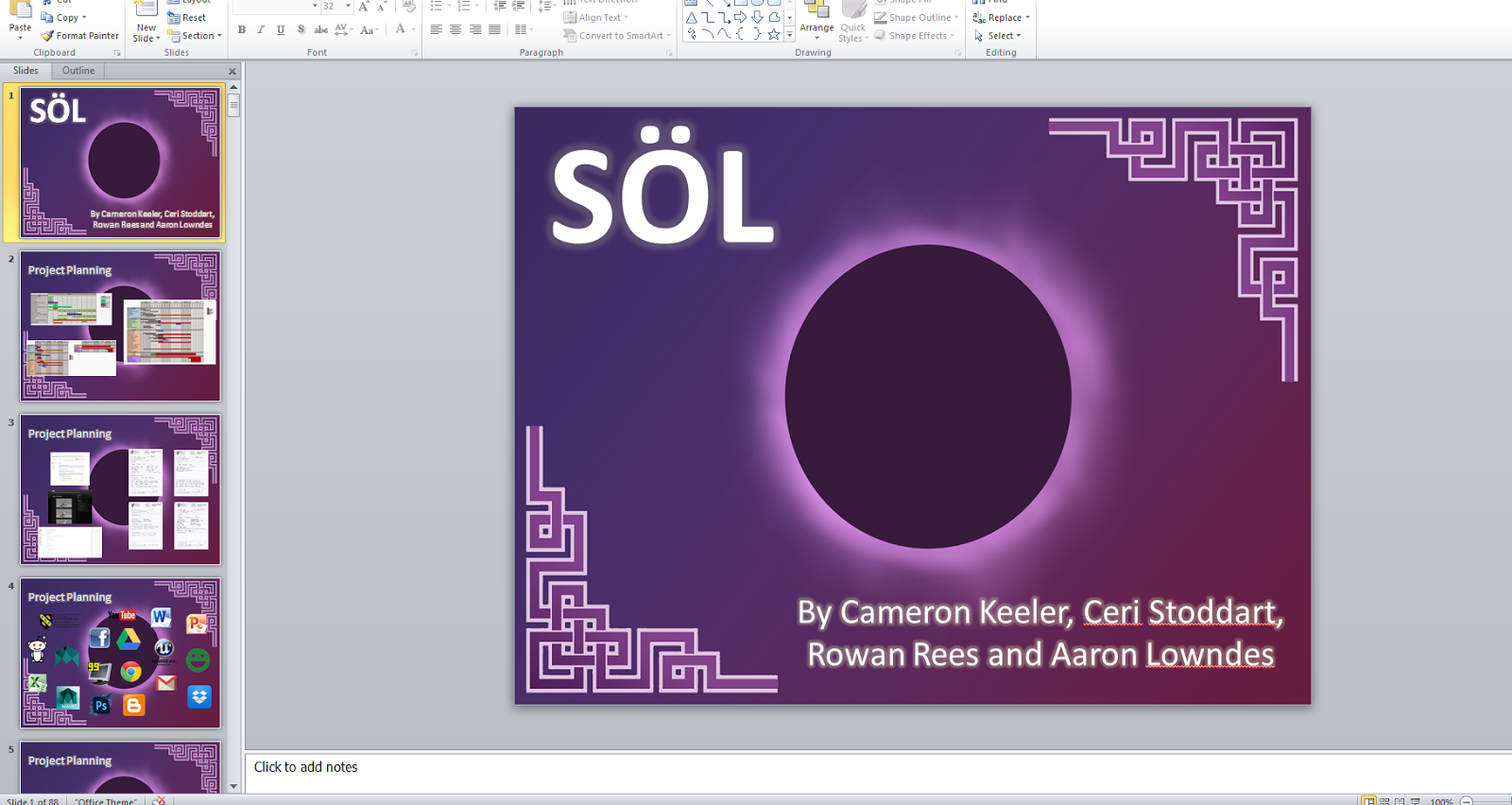Open Quick Styles gallery
The width and height of the screenshot is (1512, 805).
coord(852,22)
